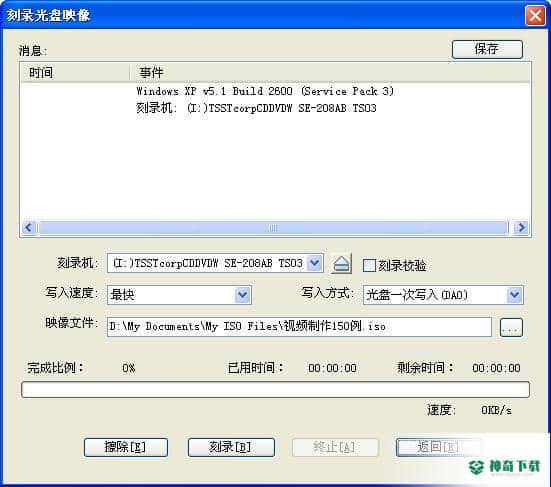Select the Windows XP message log row
This screenshot has width=551, height=487.
pyautogui.click(x=265, y=91)
